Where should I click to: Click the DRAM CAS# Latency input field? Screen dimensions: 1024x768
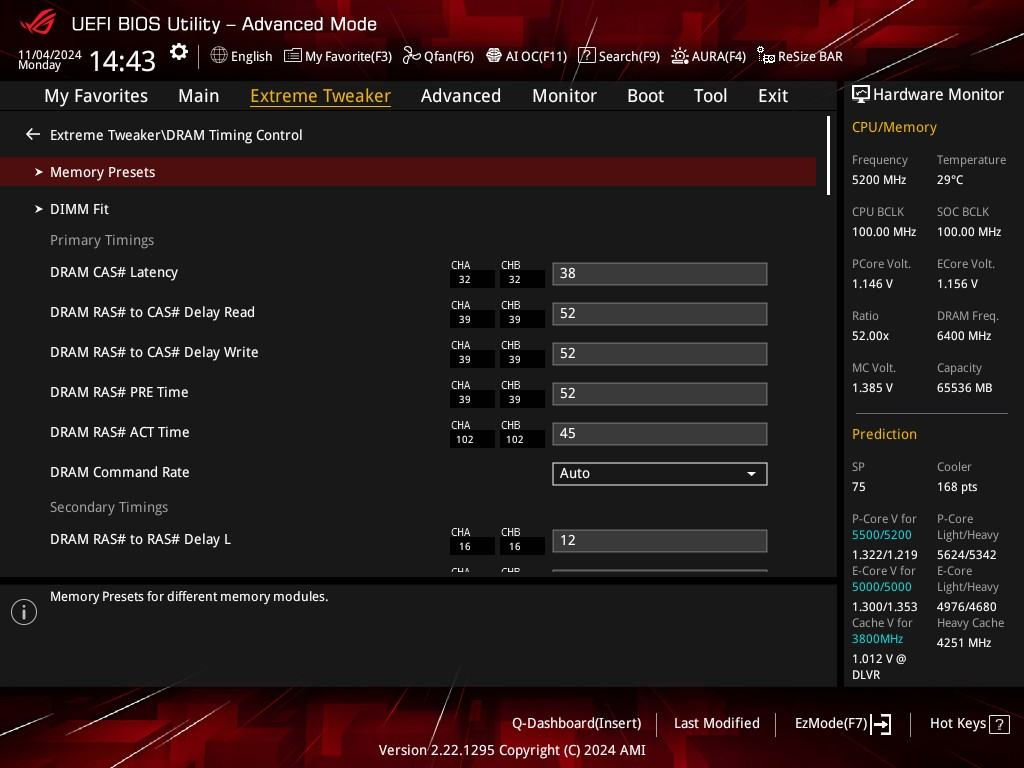pos(660,274)
